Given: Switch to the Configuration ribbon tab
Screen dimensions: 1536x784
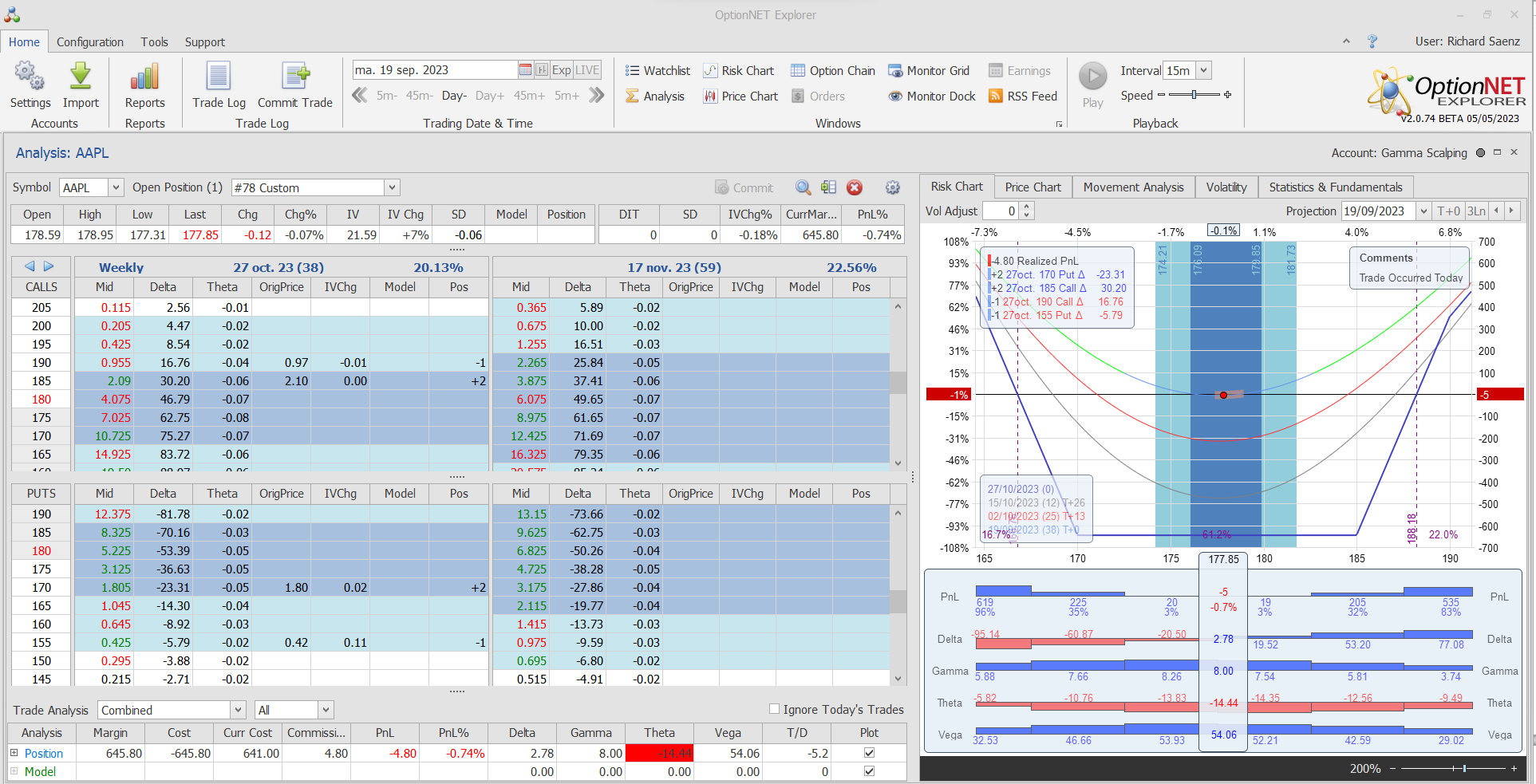Looking at the screenshot, I should click(90, 42).
